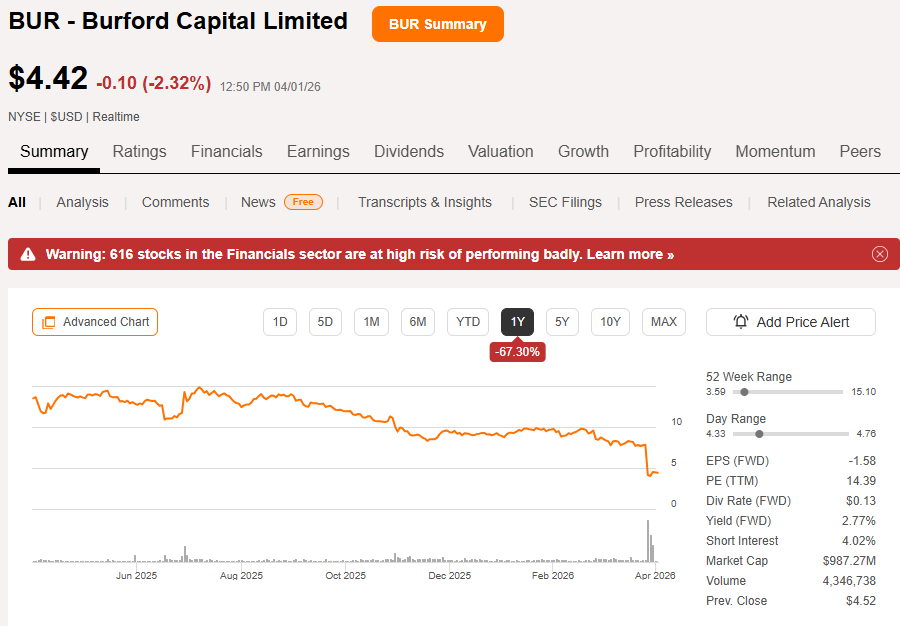Filter content by Related Analysis
Viewport: 900px width, 626px height.
tap(818, 203)
